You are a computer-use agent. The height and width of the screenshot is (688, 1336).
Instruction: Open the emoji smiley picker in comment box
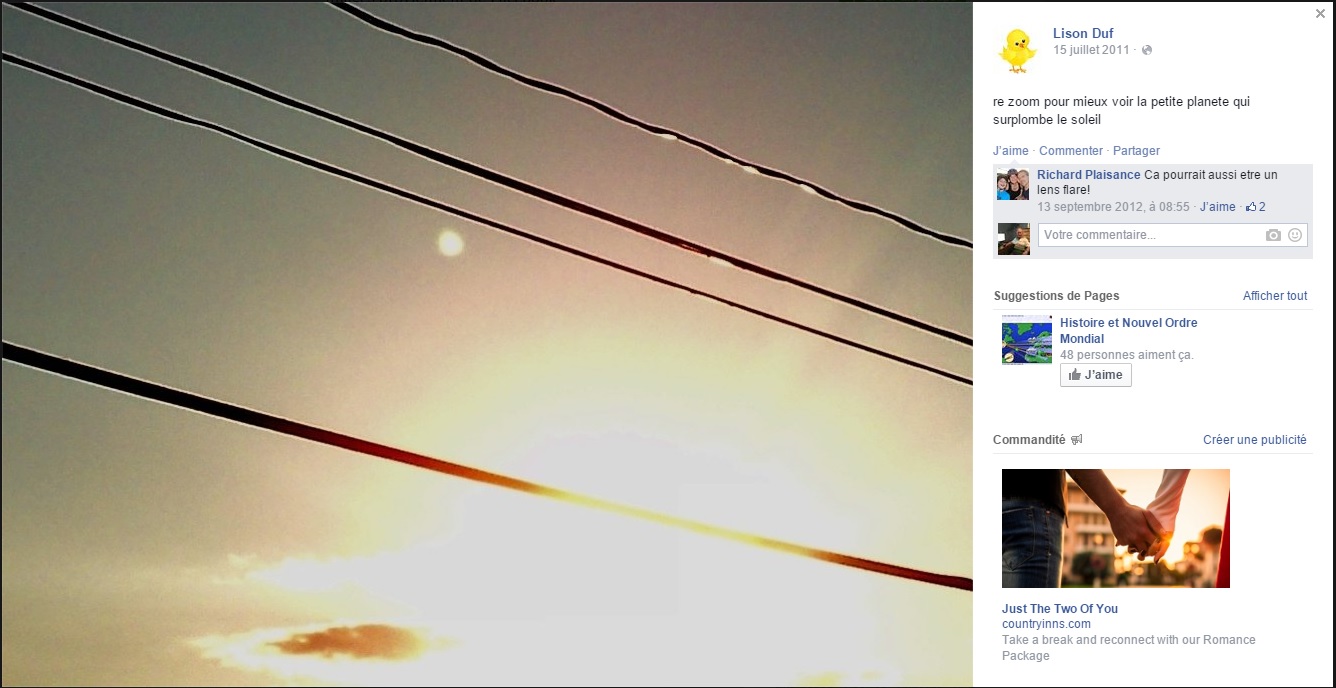1295,235
